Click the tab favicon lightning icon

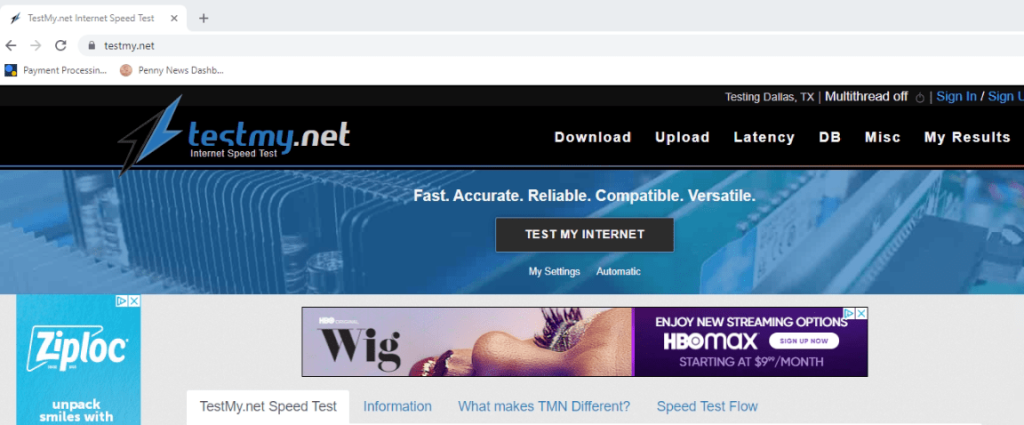16,18
